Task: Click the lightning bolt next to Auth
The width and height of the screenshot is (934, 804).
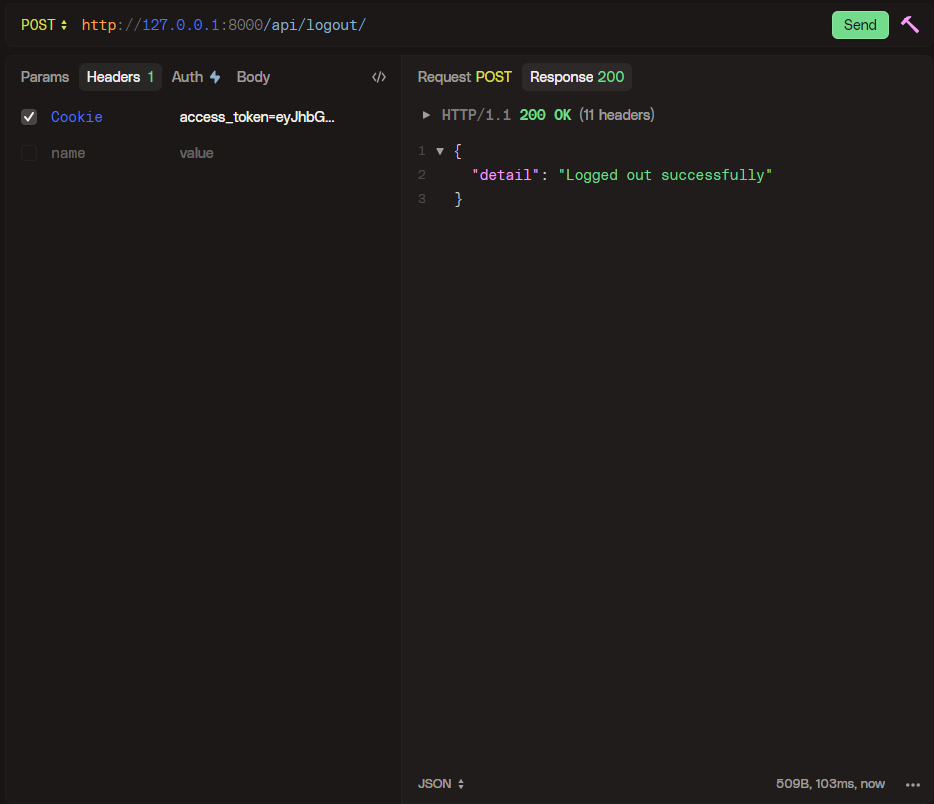Action: click(215, 77)
